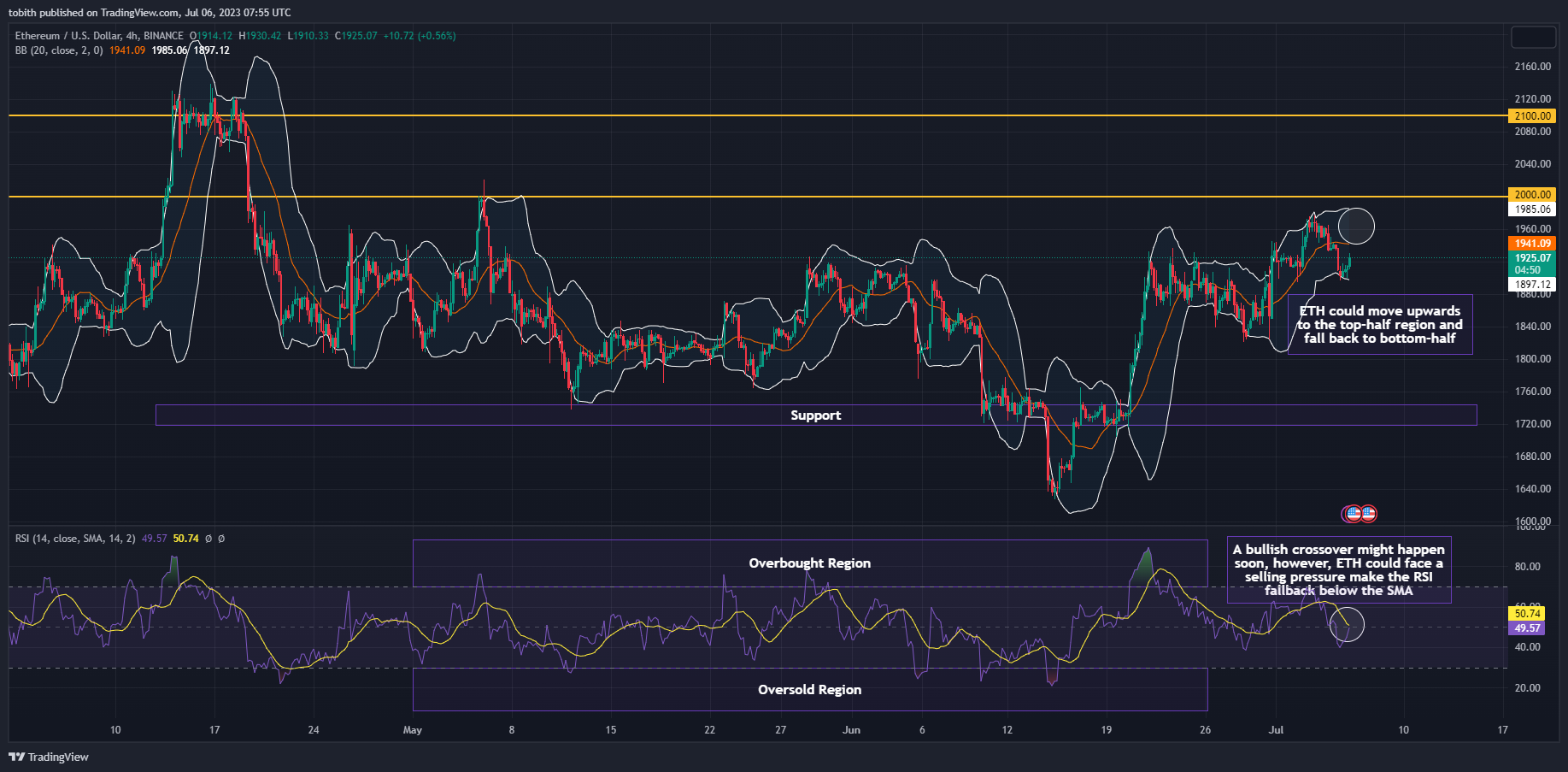Select the circle drawn on the RSI line
The image size is (1568, 772).
1348,625
